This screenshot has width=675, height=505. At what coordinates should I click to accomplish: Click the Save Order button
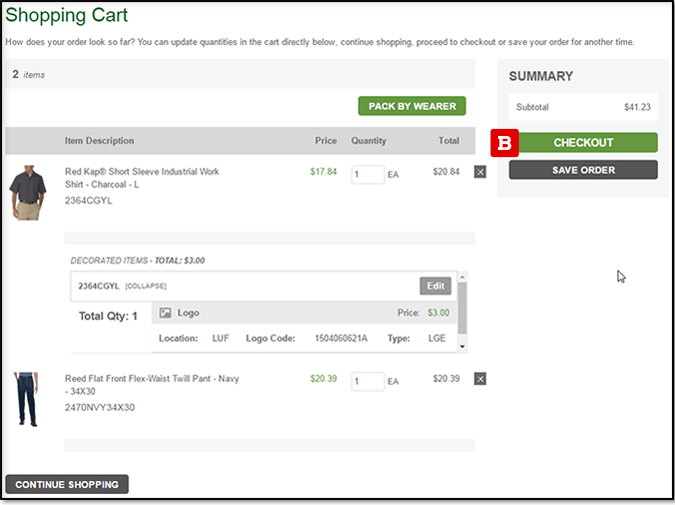[x=583, y=170]
